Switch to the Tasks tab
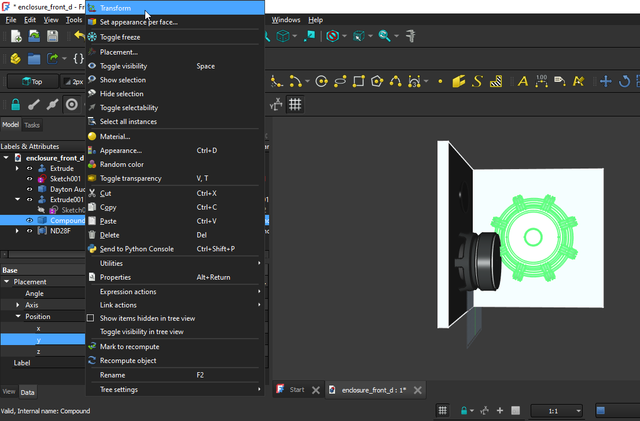This screenshot has height=421, width=640. point(32,125)
